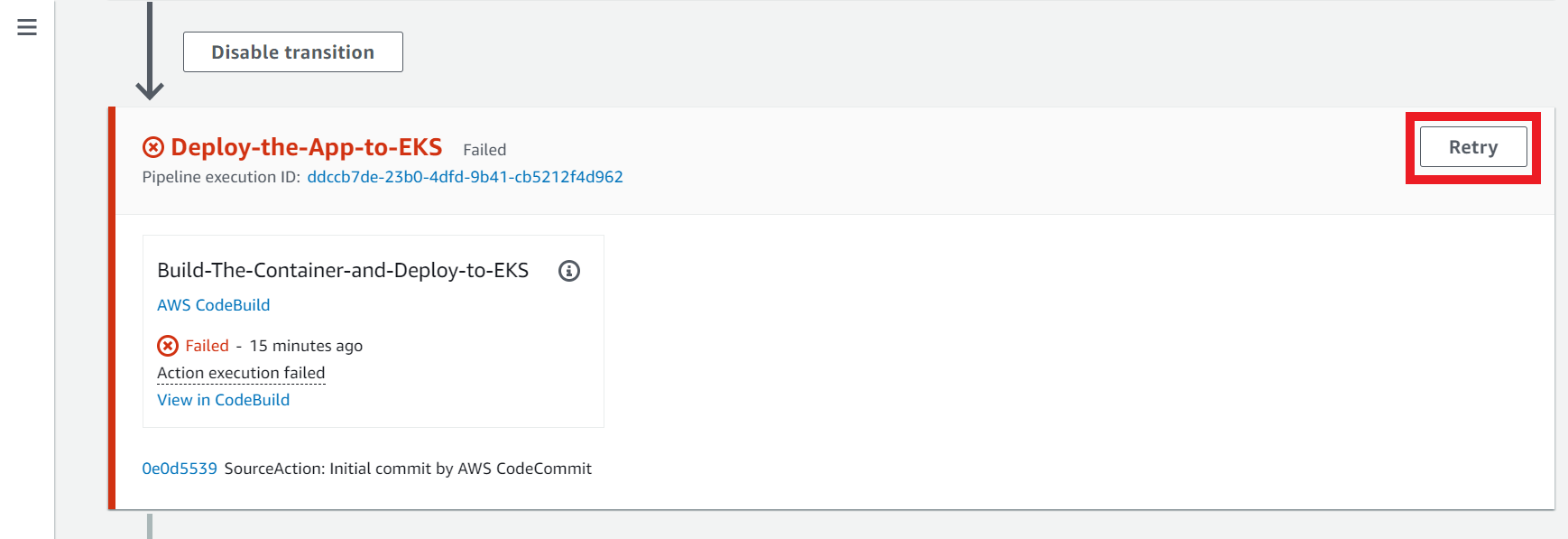Click the action details info icon

coord(569,271)
